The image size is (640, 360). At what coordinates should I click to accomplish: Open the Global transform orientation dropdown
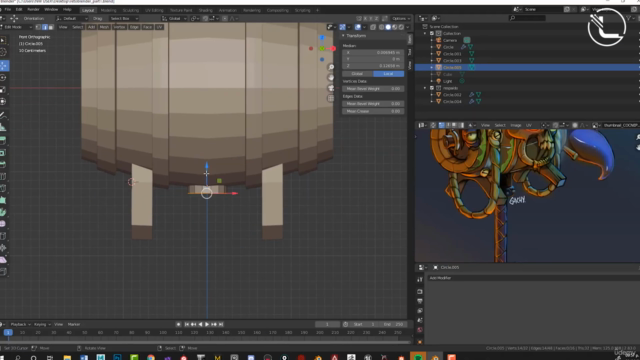[174, 18]
